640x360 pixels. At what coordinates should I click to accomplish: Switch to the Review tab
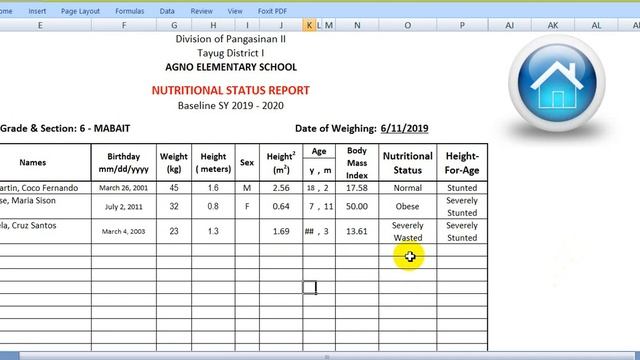pyautogui.click(x=201, y=11)
